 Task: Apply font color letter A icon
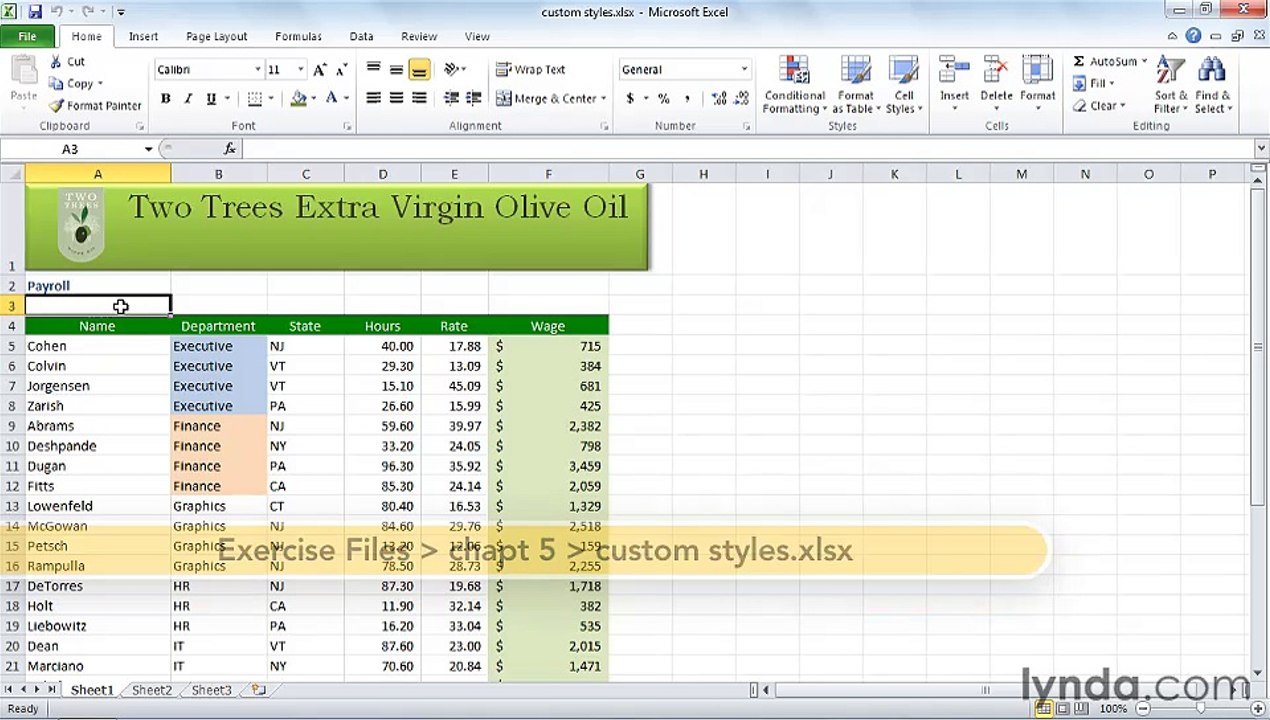click(x=332, y=99)
